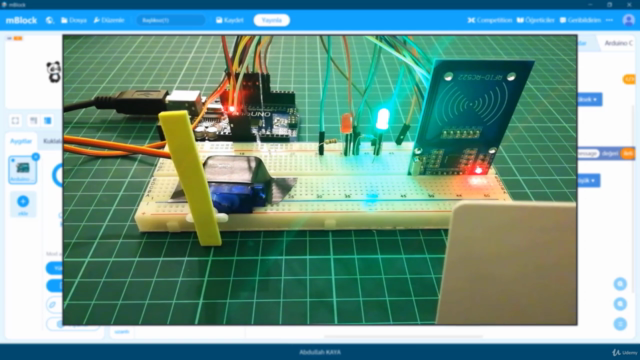Open the second blue block dropdown on the right

pos(588,180)
